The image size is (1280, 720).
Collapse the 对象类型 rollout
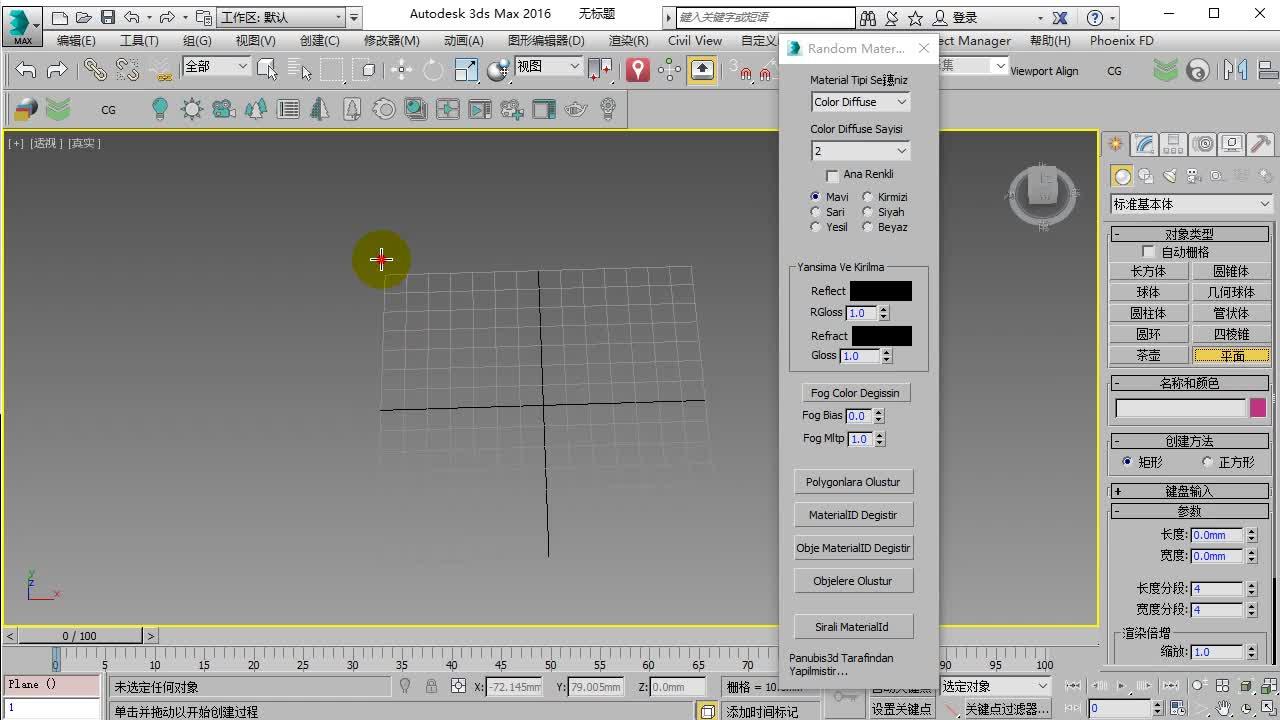tap(1189, 234)
